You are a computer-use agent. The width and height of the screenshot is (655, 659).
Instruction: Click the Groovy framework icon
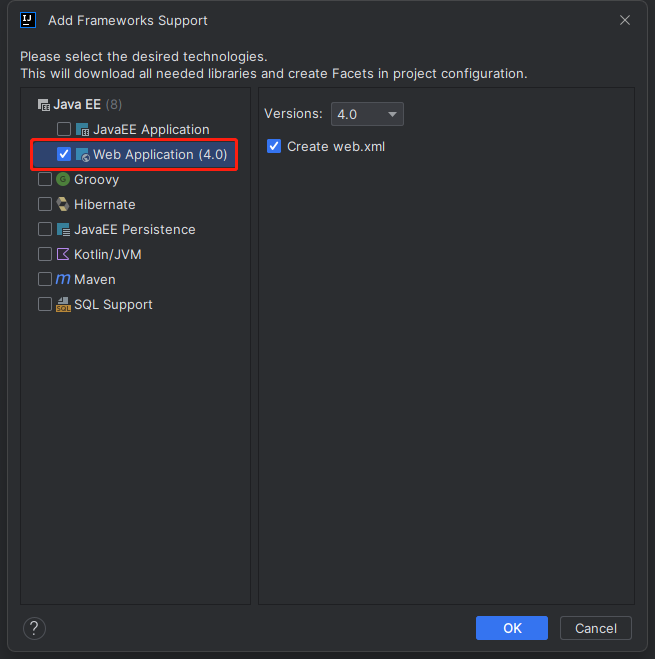pos(63,180)
